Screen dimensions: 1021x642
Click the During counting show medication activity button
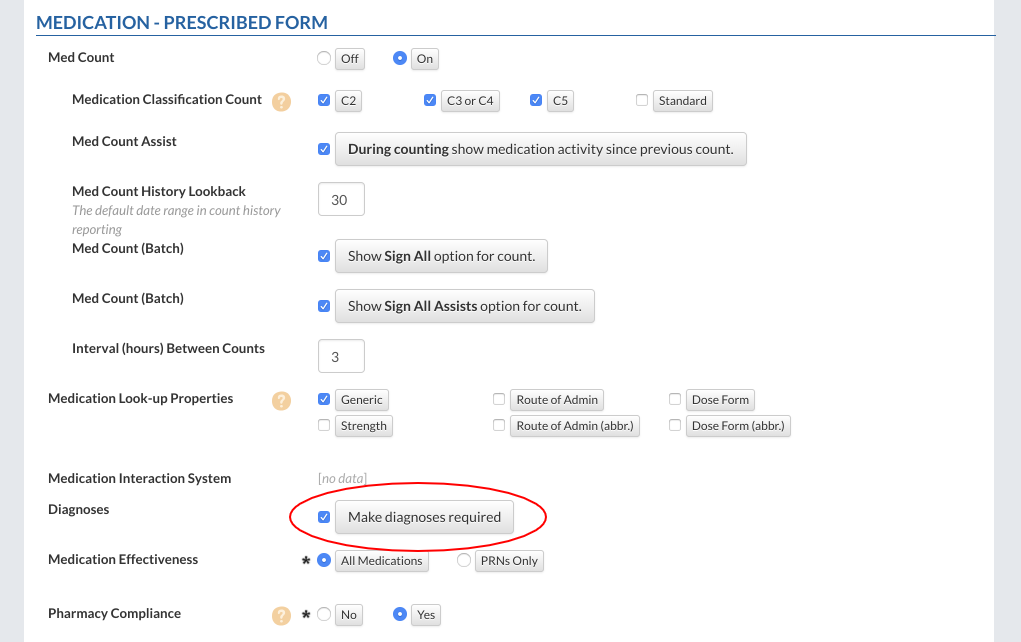tap(540, 149)
